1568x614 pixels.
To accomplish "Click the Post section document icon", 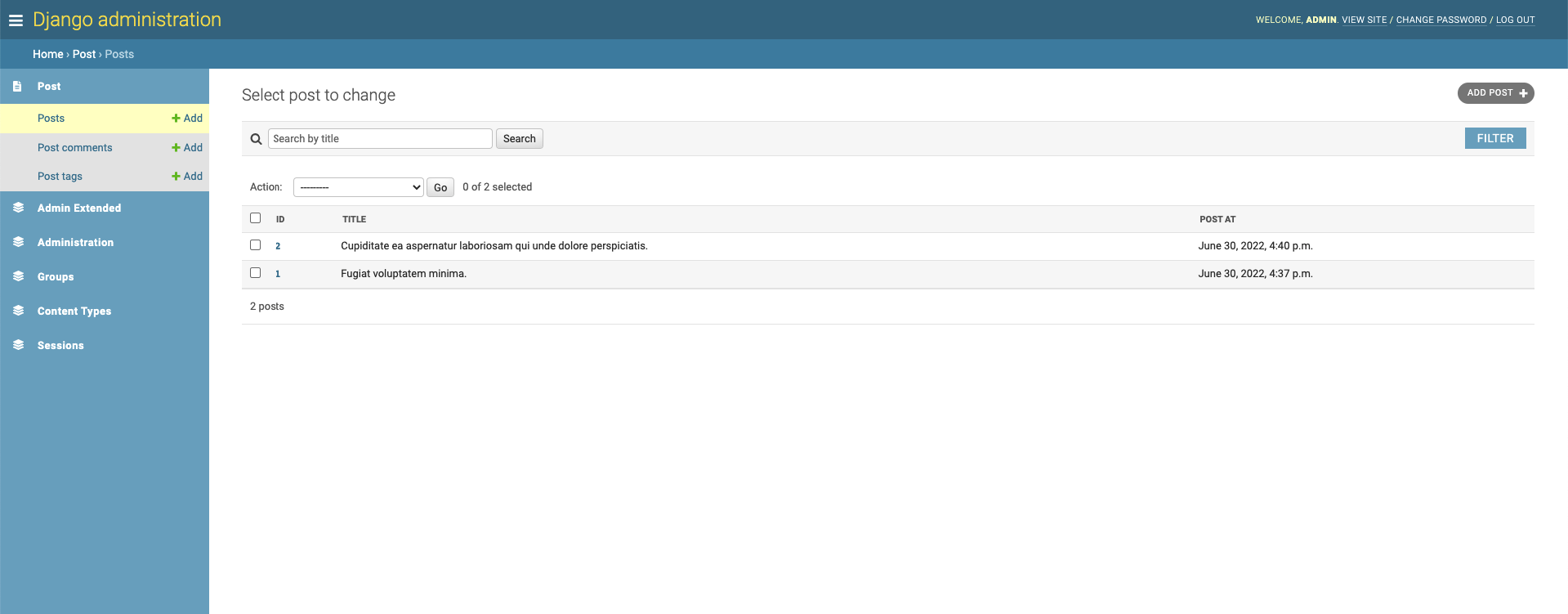I will coord(17,86).
